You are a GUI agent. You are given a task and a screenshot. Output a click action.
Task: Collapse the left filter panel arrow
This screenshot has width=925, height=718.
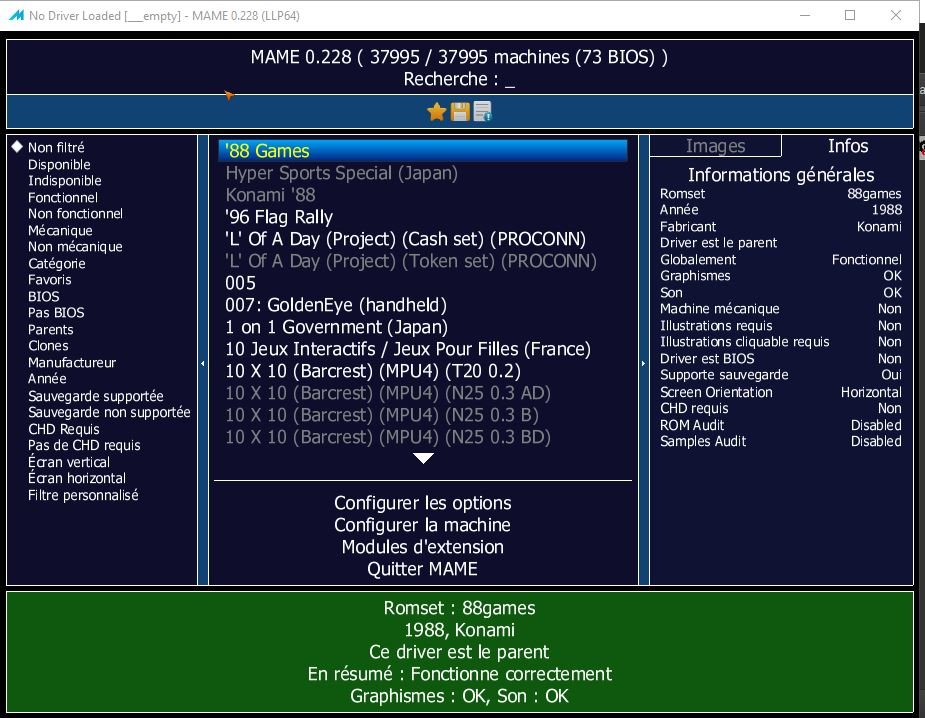click(203, 363)
